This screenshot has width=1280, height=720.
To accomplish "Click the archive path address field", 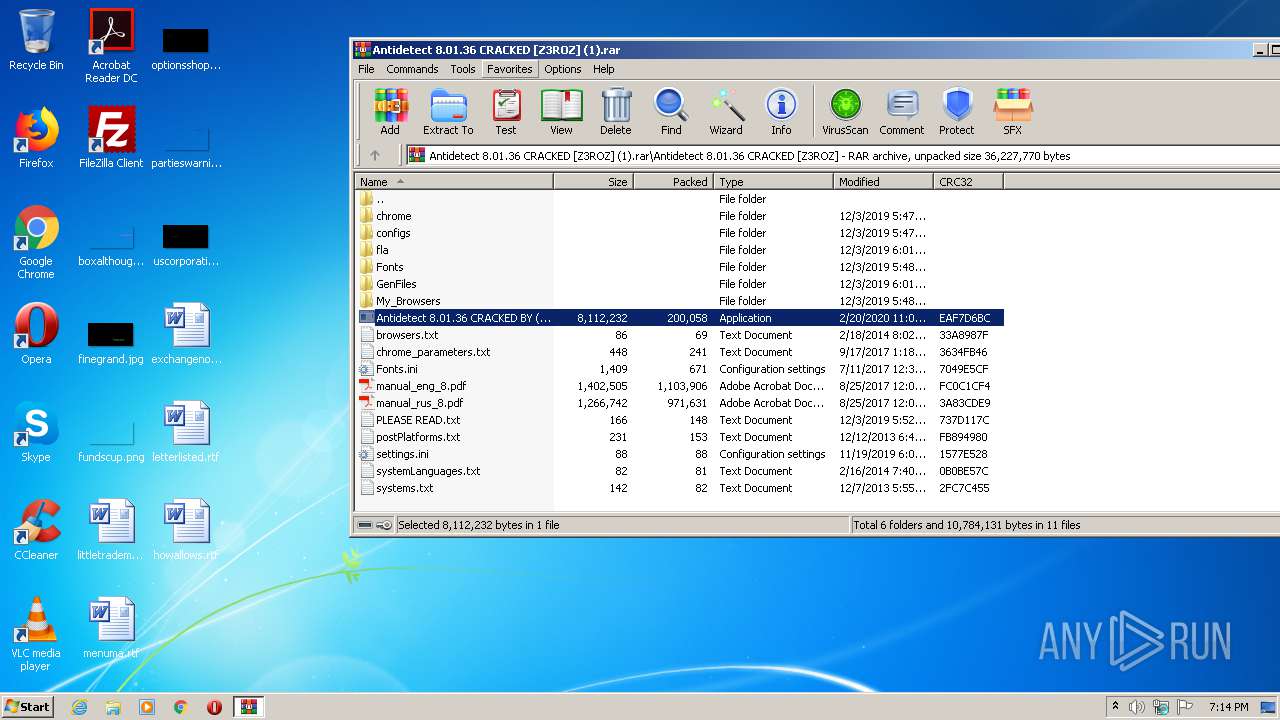I will 842,156.
